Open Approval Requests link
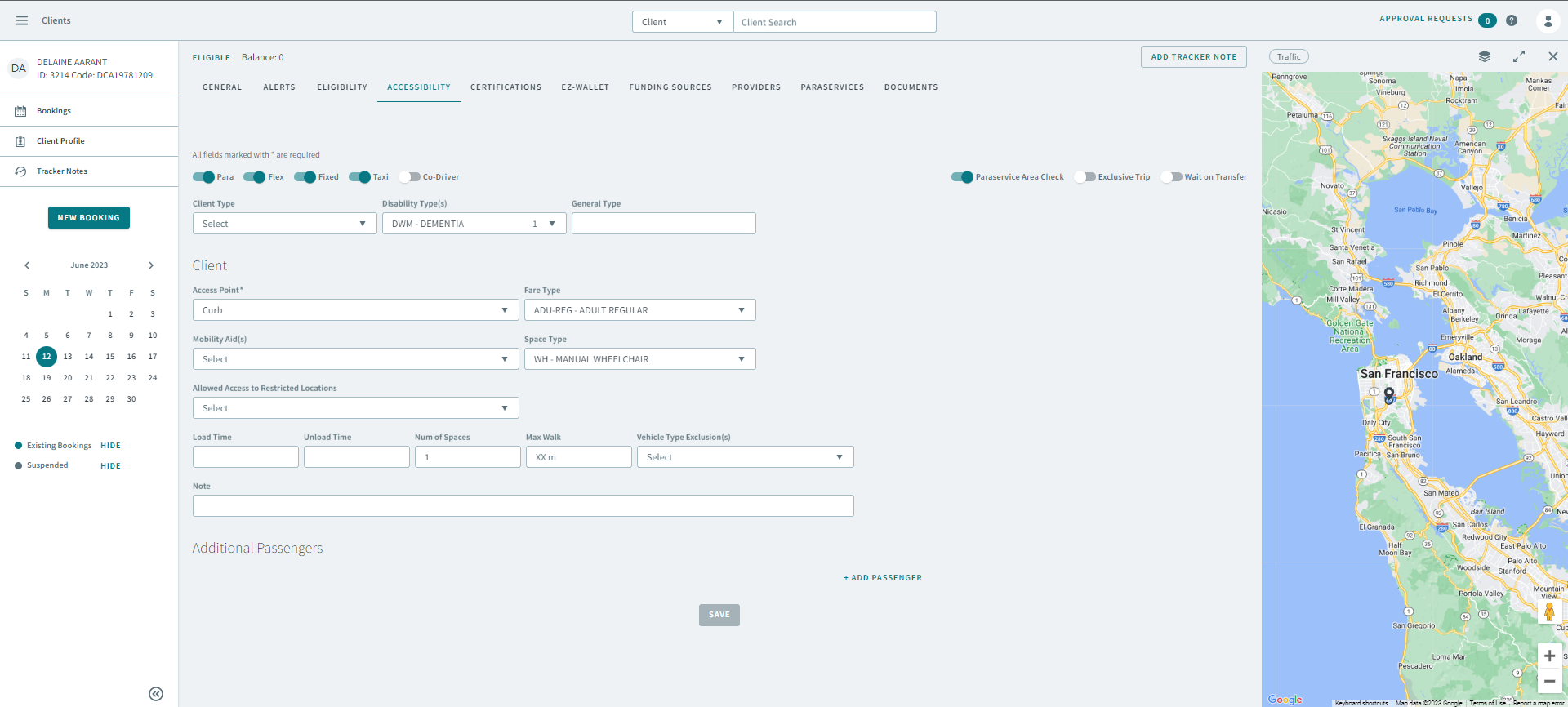 [x=1426, y=19]
